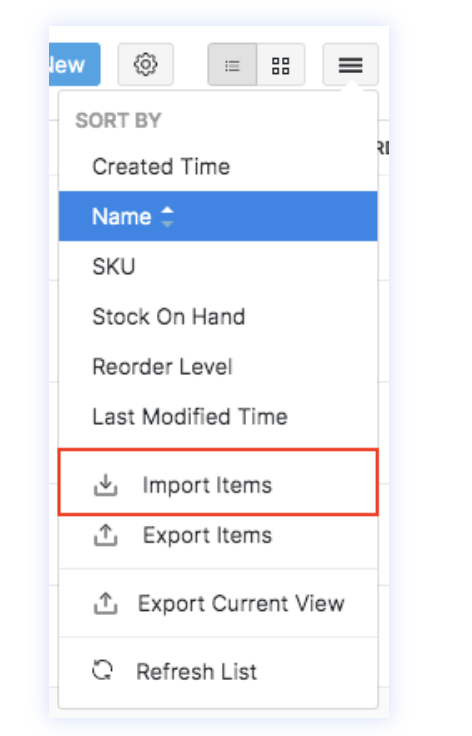Toggle the Name sort direction arrows
Screen dimensions: 472x736
click(167, 217)
